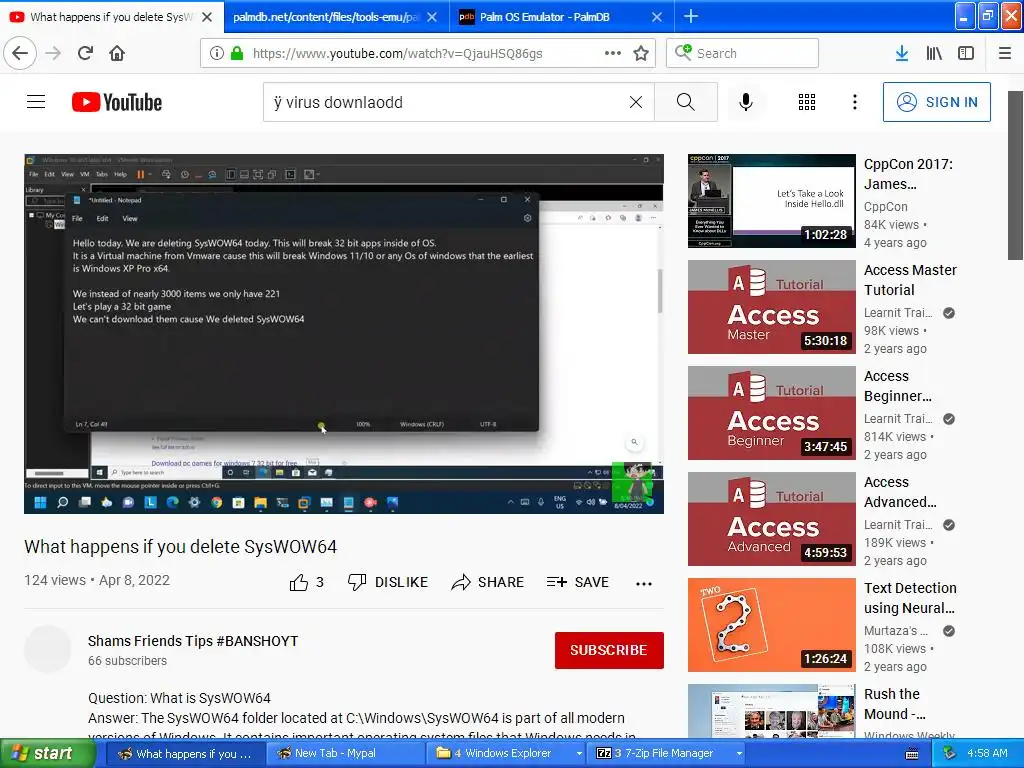Viewport: 1024px width, 768px height.
Task: Open Windows Explorer taskbar group
Action: click(x=504, y=753)
